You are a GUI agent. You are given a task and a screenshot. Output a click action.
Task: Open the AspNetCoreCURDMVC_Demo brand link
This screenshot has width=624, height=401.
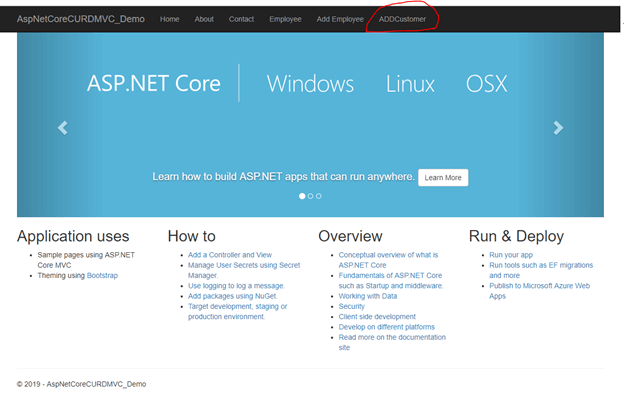81,19
